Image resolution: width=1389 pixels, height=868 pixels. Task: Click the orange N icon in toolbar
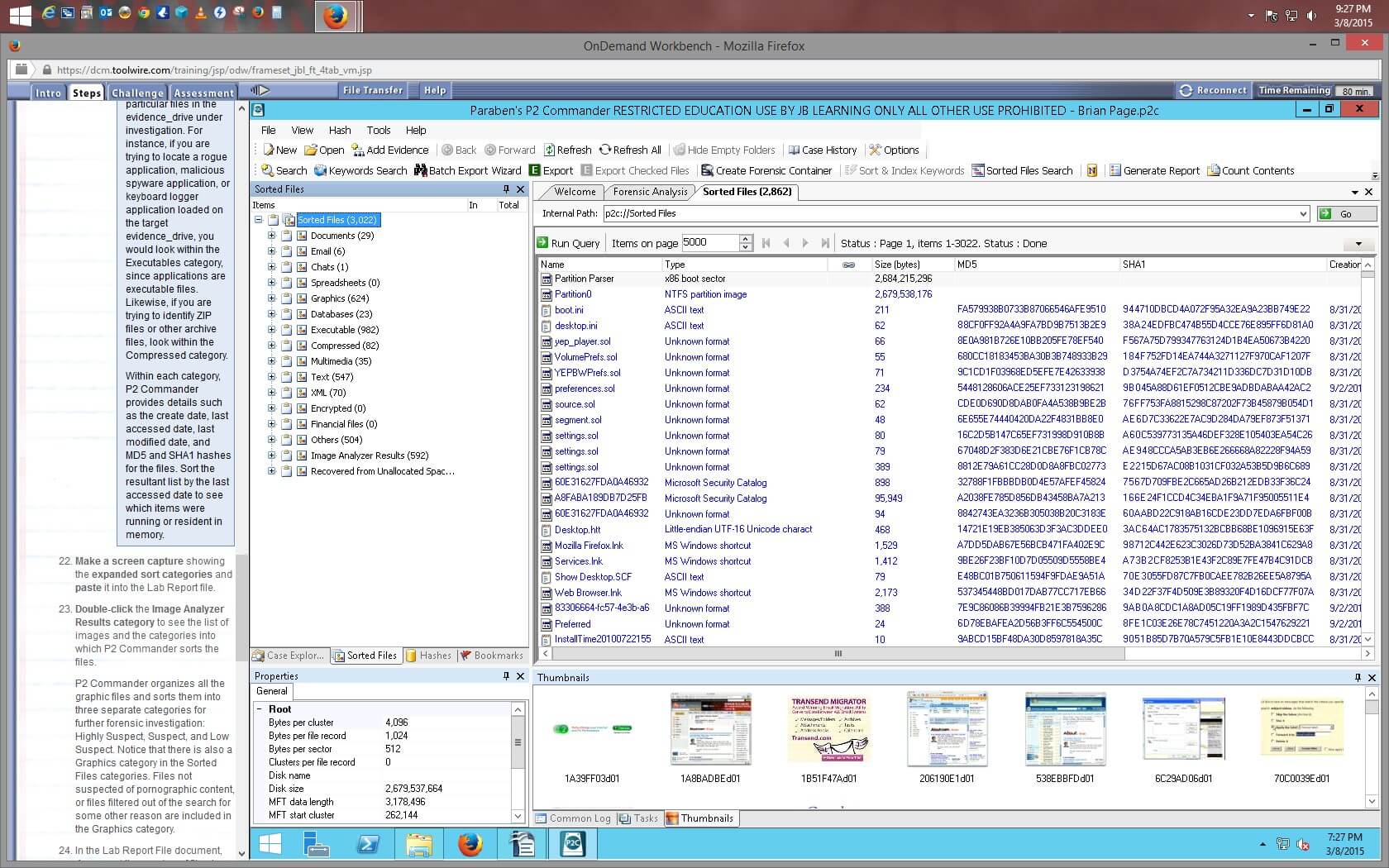1091,170
